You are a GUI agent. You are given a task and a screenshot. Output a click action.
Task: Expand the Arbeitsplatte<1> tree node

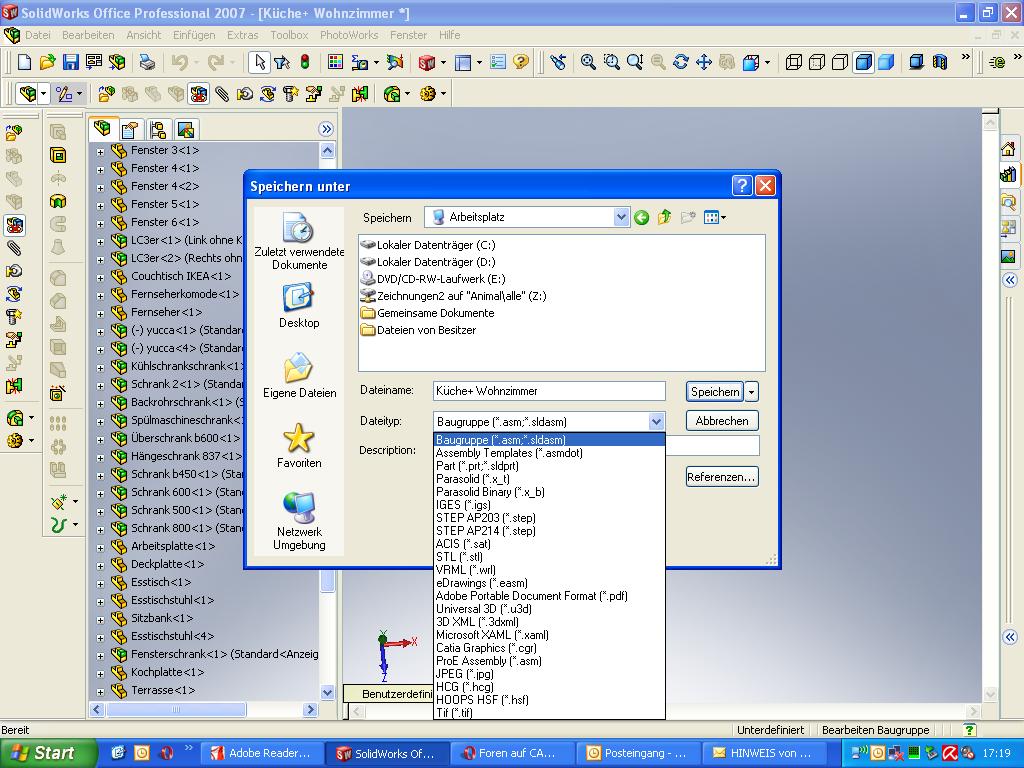pyautogui.click(x=100, y=547)
